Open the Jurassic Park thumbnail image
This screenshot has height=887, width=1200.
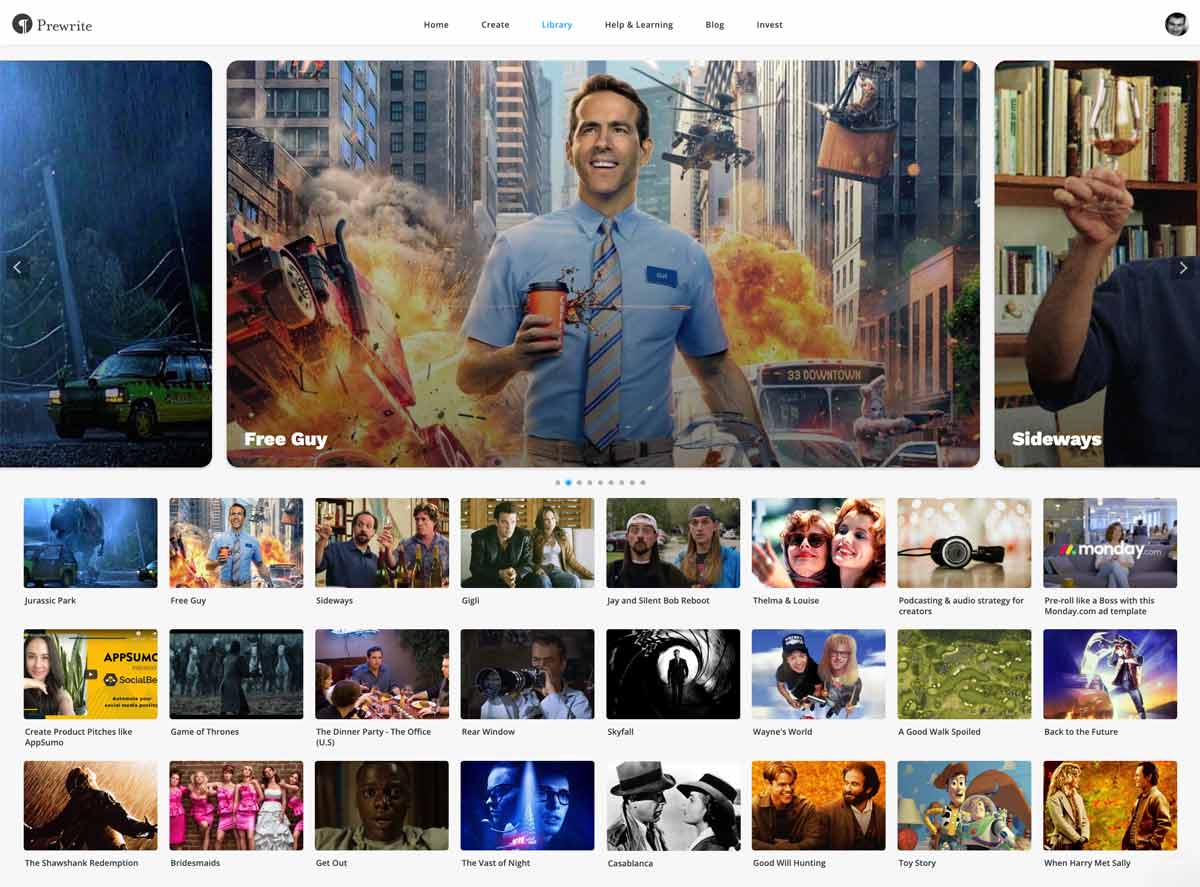click(x=90, y=543)
